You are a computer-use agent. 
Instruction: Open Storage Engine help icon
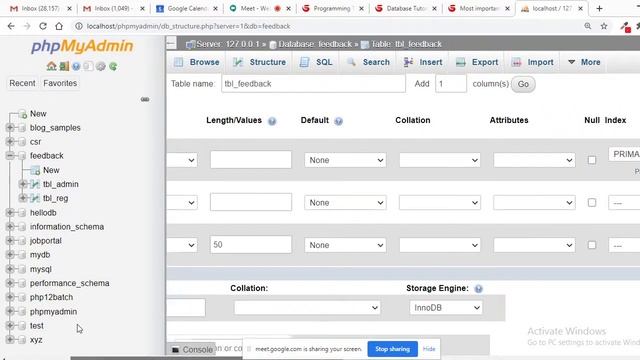(x=478, y=289)
